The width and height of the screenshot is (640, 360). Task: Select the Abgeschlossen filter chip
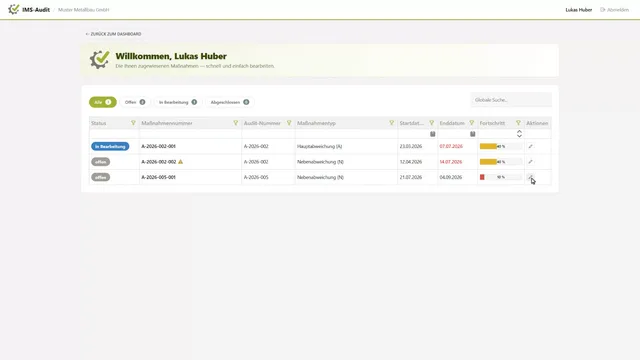(x=230, y=102)
